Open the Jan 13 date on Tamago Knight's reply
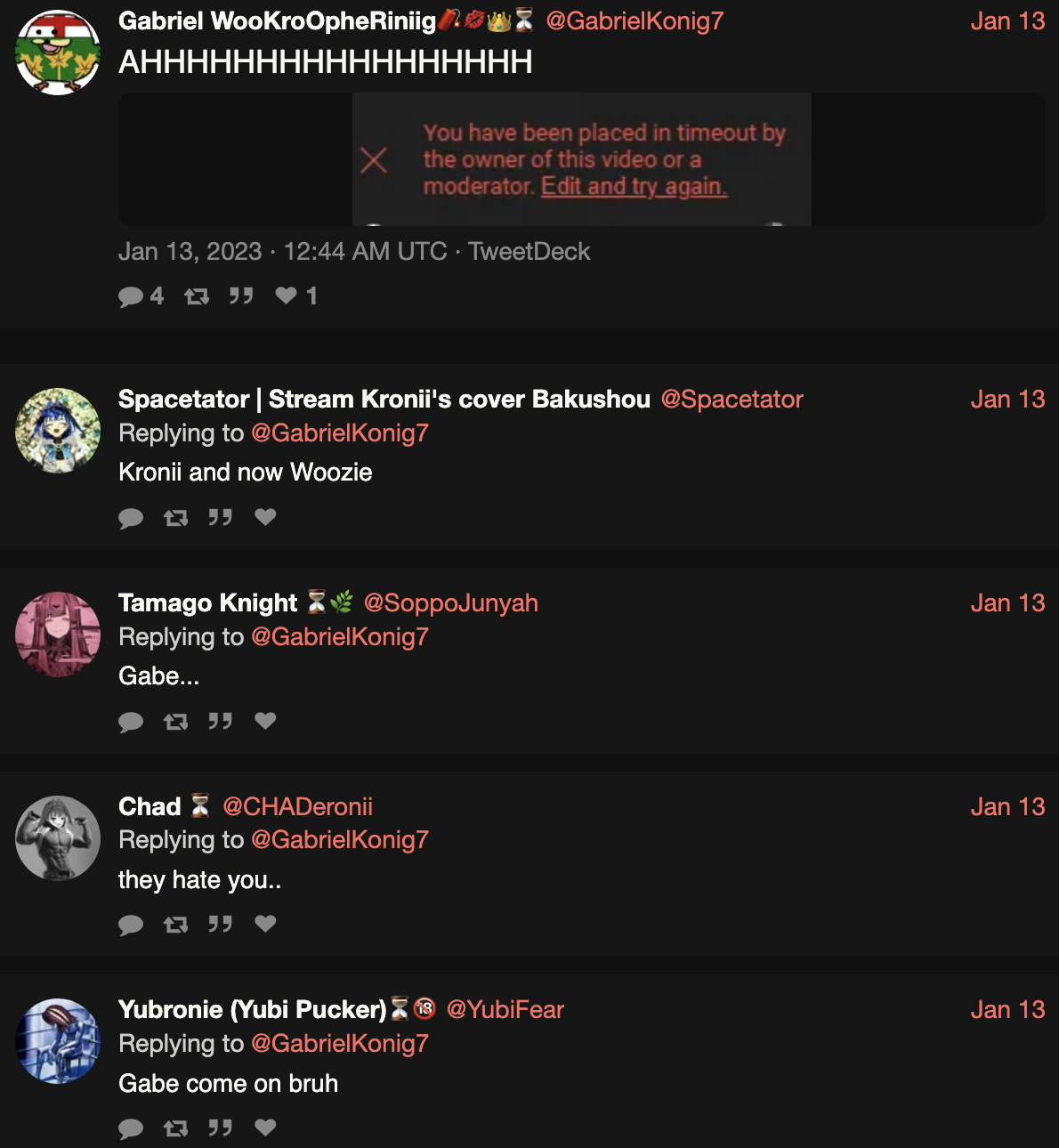This screenshot has height=1148, width=1059. pos(1007,602)
